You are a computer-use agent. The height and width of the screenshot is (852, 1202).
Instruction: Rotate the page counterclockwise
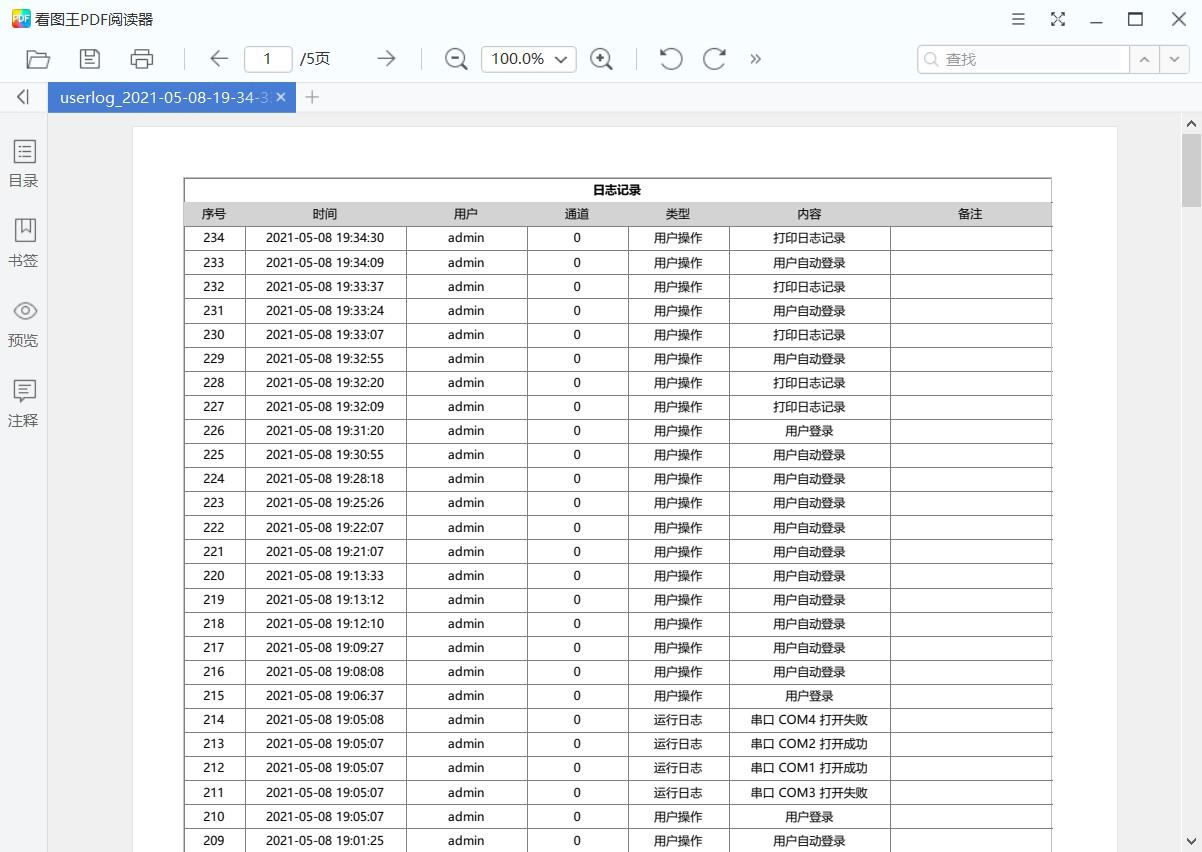[x=671, y=59]
